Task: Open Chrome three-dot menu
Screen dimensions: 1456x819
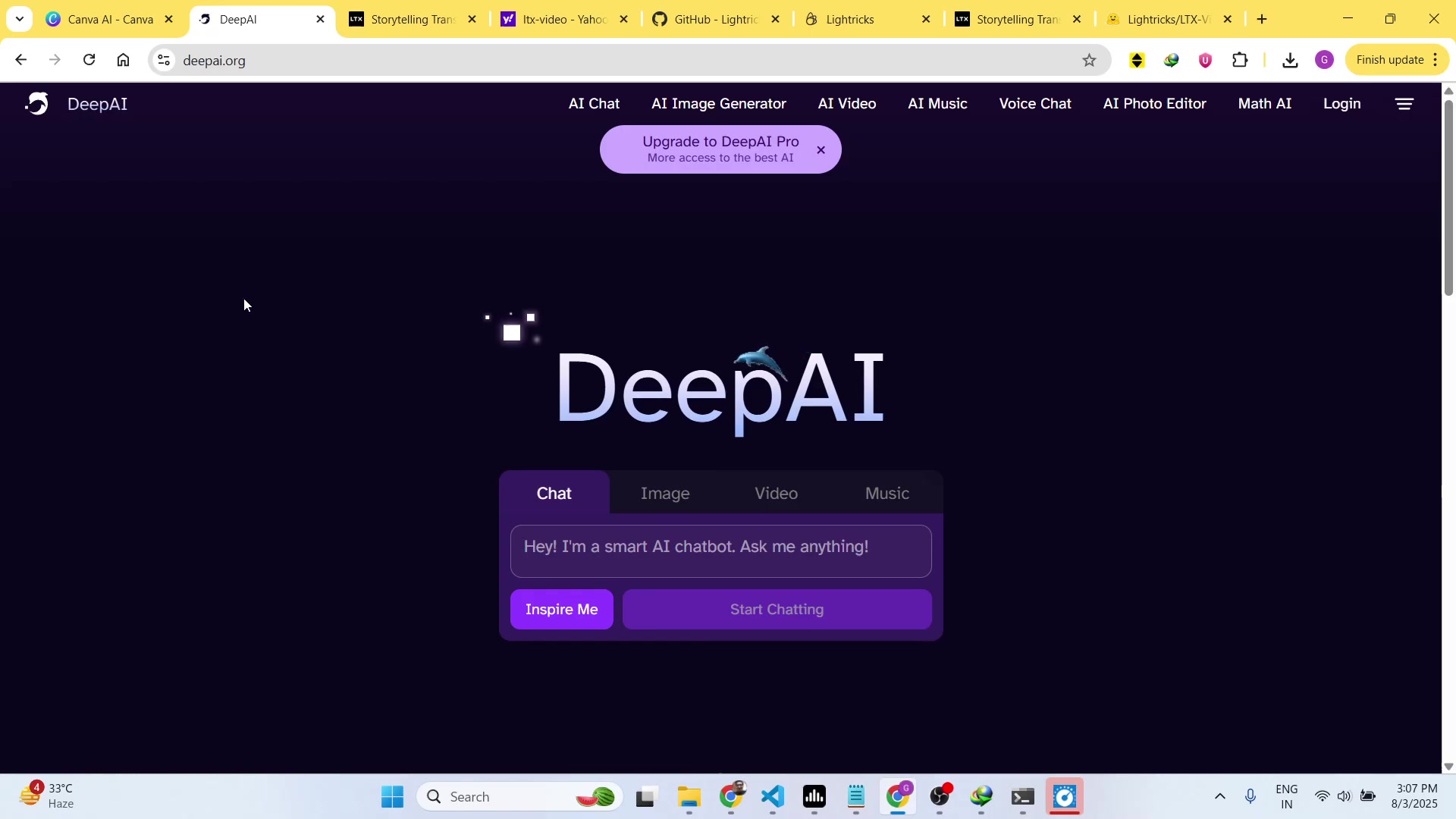Action: (1436, 60)
